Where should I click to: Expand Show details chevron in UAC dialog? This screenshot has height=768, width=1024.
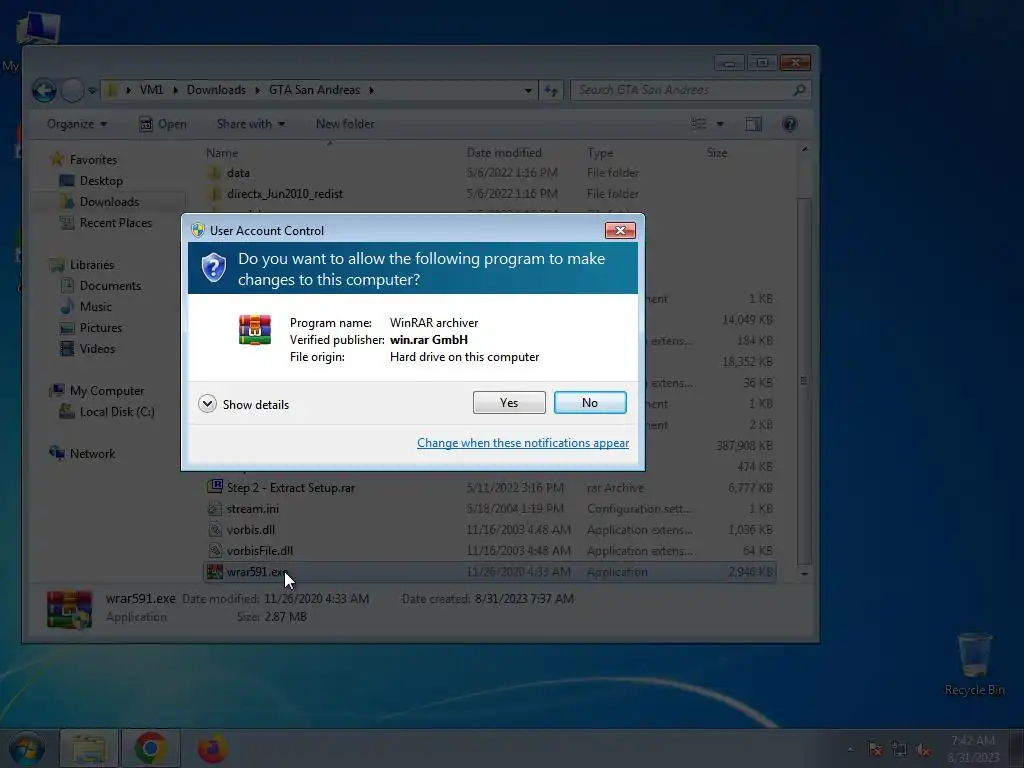point(207,404)
